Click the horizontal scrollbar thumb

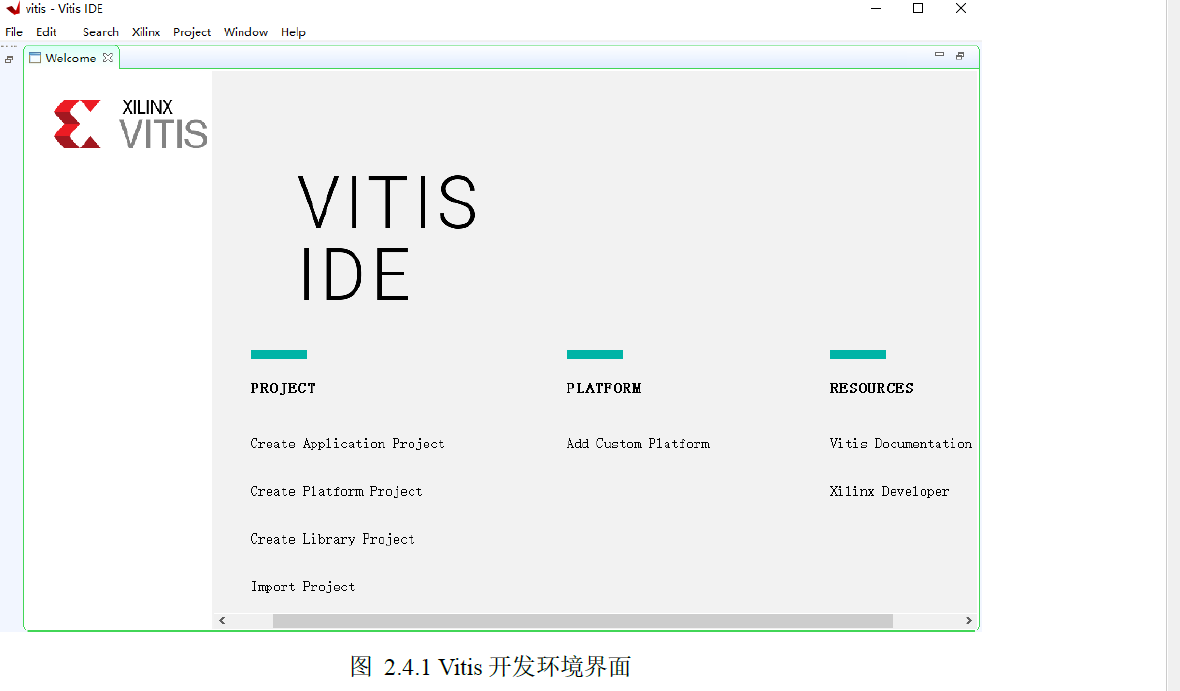582,621
